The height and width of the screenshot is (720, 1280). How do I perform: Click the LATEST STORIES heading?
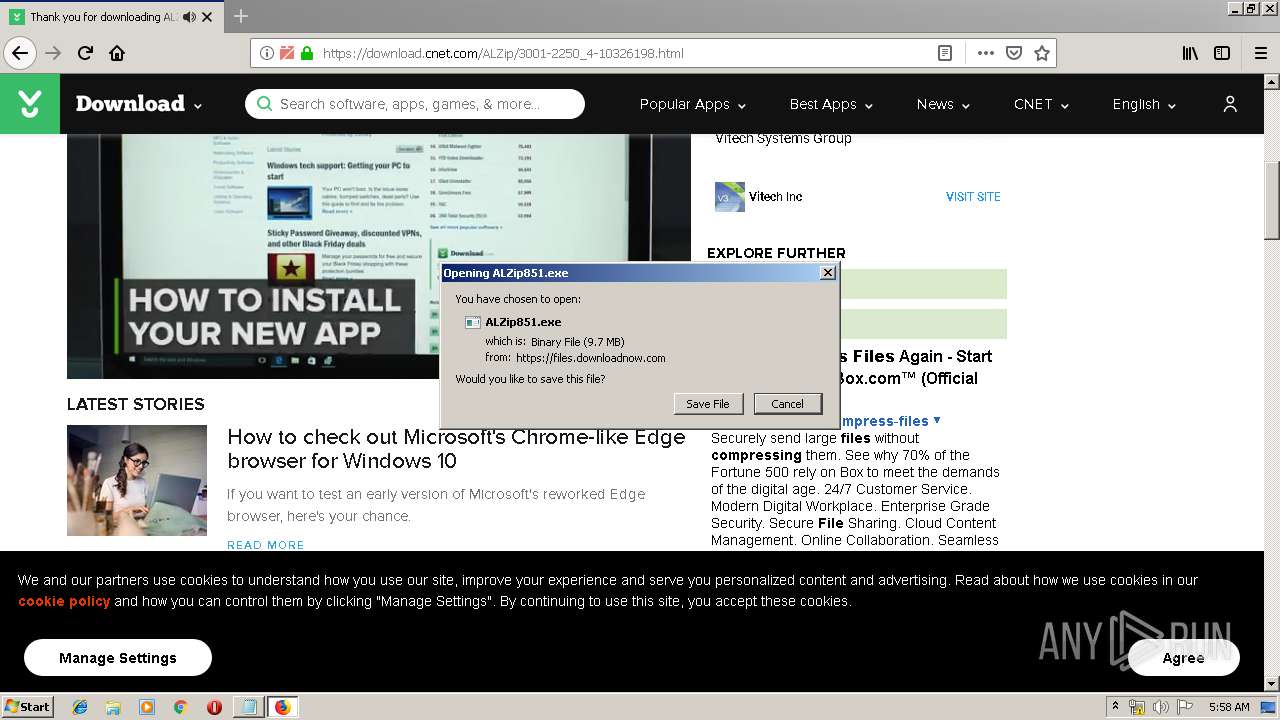coord(136,404)
